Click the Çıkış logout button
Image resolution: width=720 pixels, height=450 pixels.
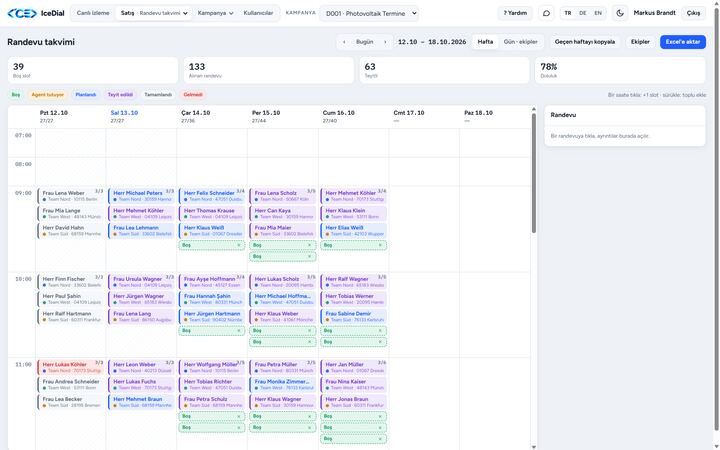693,13
